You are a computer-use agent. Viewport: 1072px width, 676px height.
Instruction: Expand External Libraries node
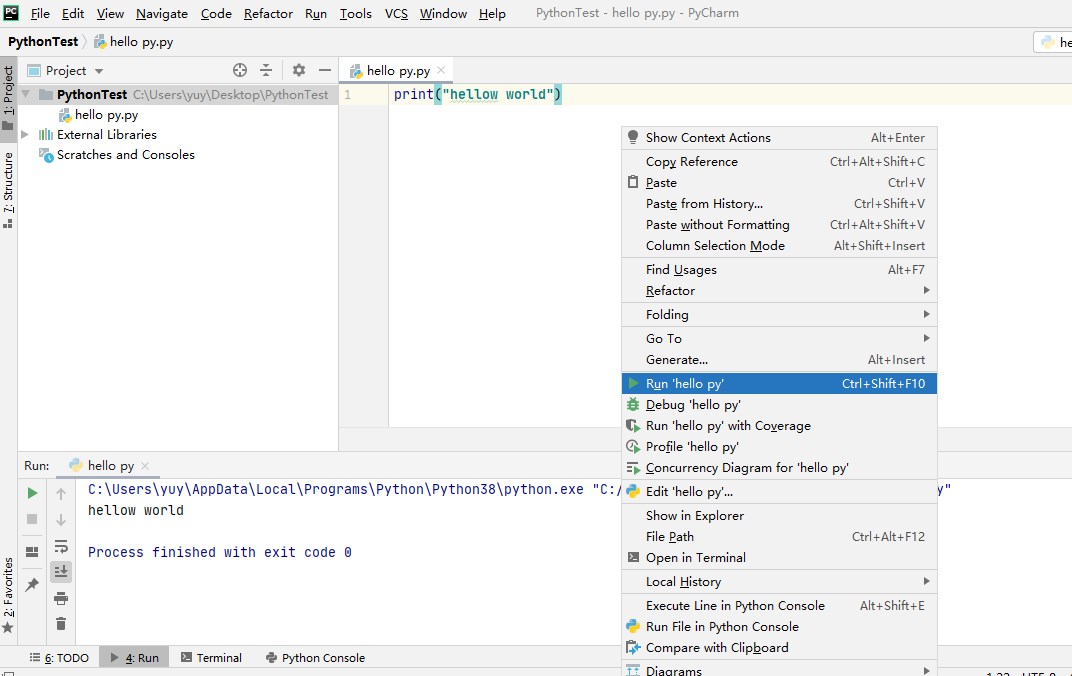coord(25,135)
